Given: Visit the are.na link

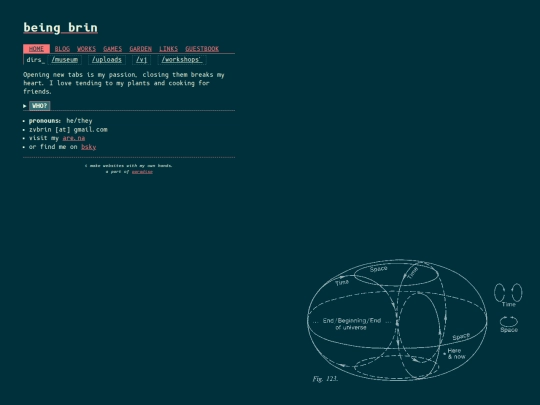Looking at the screenshot, I should tap(74, 138).
